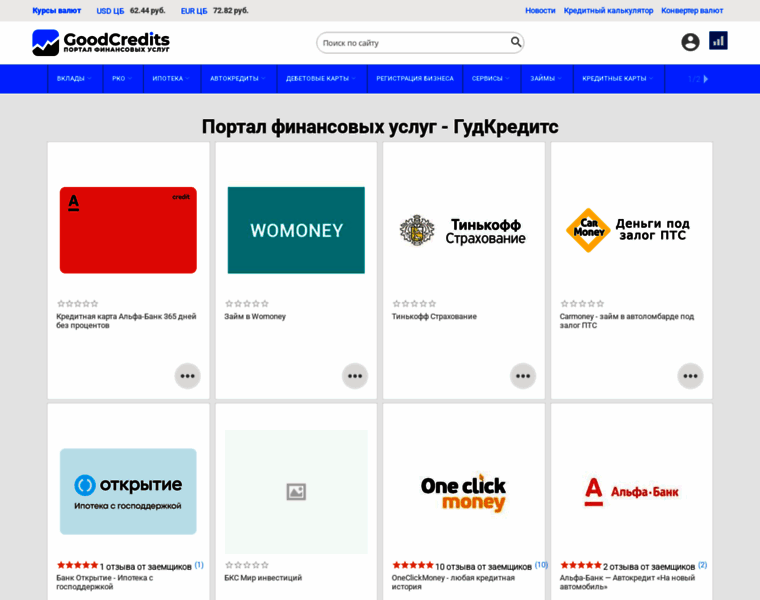This screenshot has width=760, height=600.
Task: Click the broken image placeholder for БКС
Action: (296, 491)
